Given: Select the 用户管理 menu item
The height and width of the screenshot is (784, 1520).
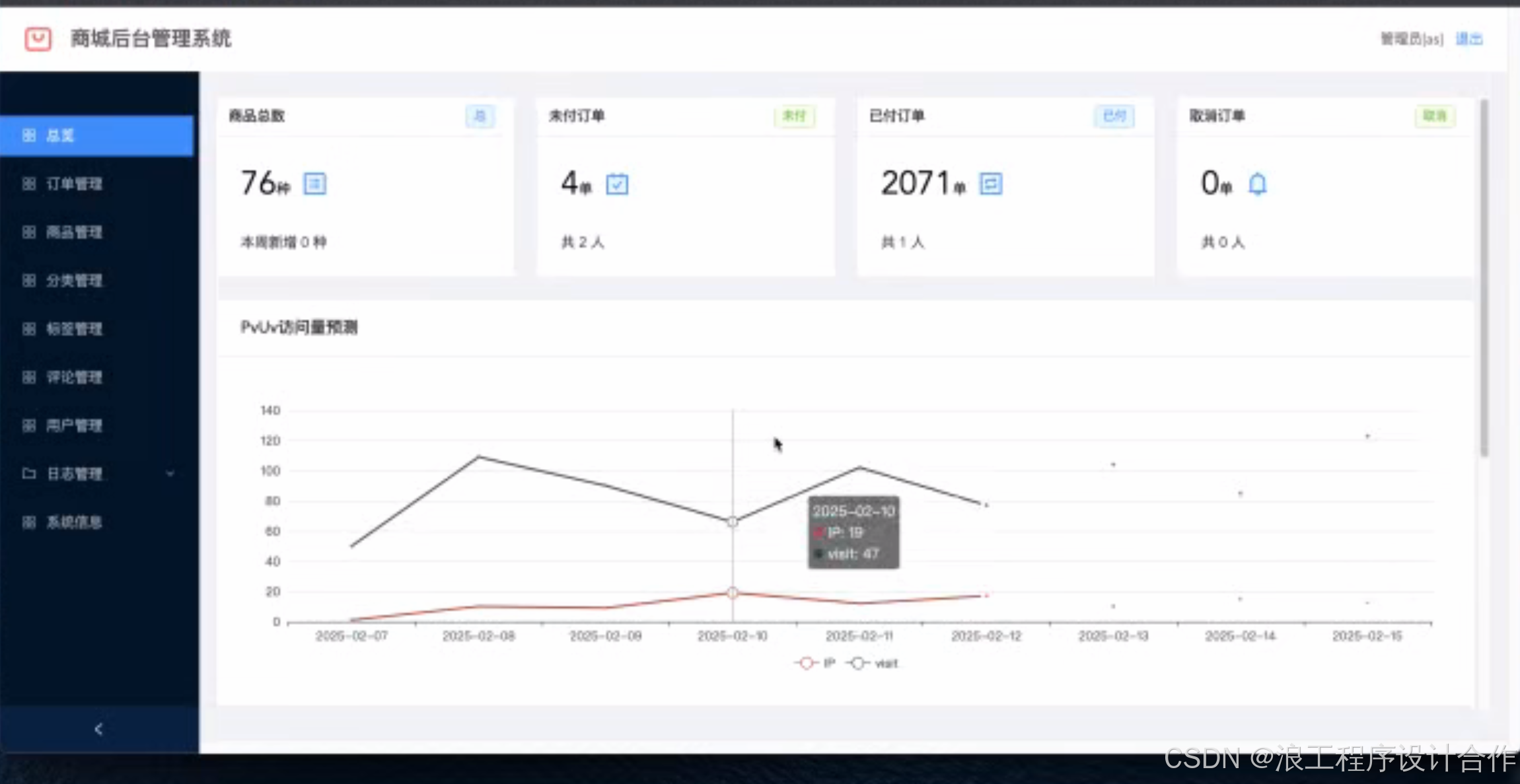Looking at the screenshot, I should point(74,425).
